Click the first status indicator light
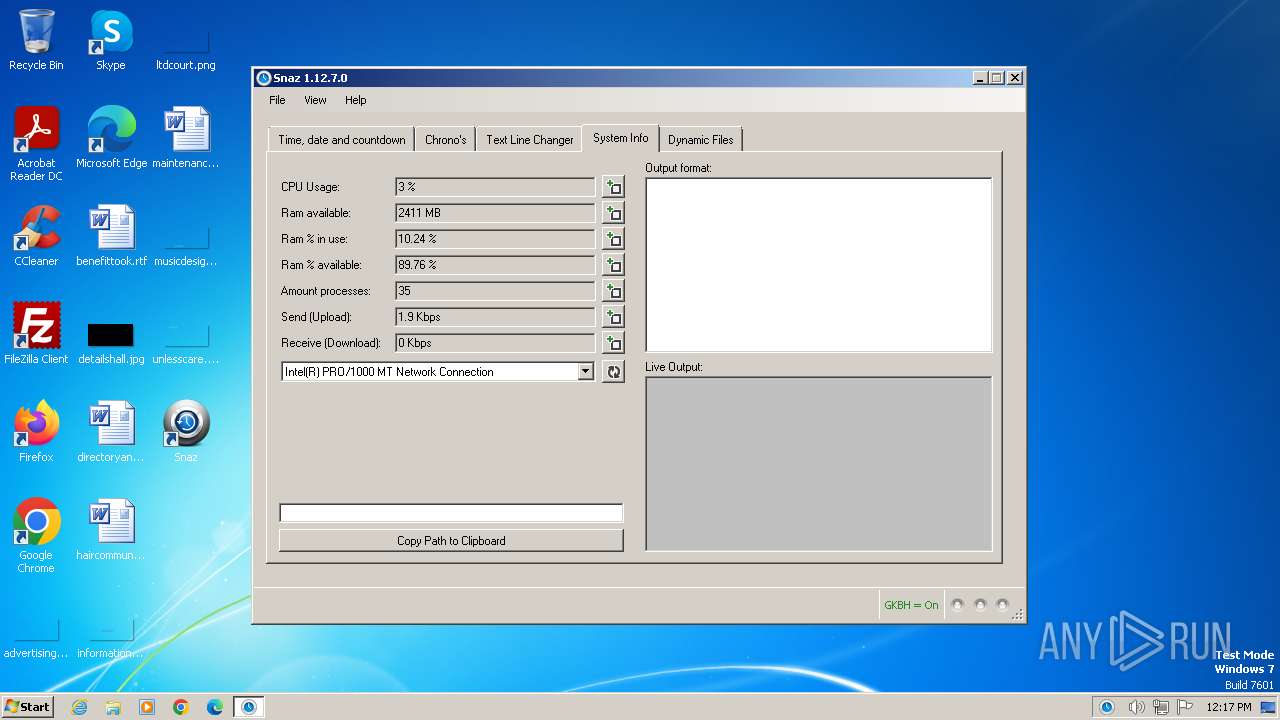The height and width of the screenshot is (720, 1280). coord(958,605)
